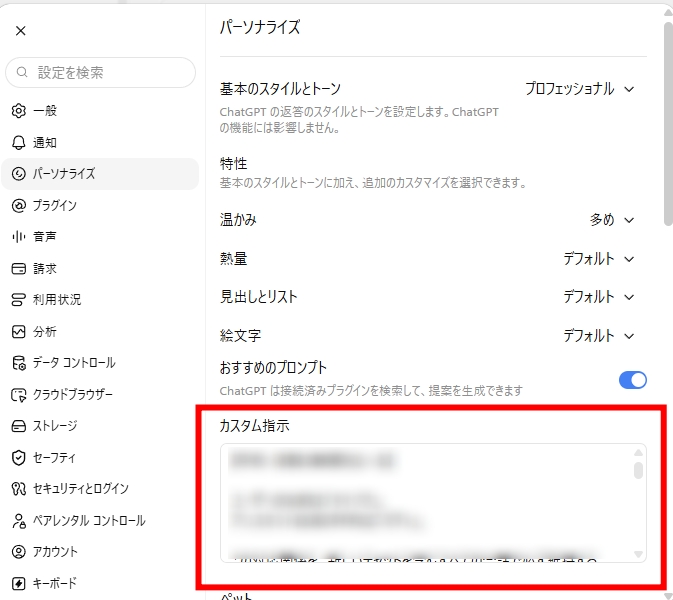Click the chart icon for 分析

[18, 332]
